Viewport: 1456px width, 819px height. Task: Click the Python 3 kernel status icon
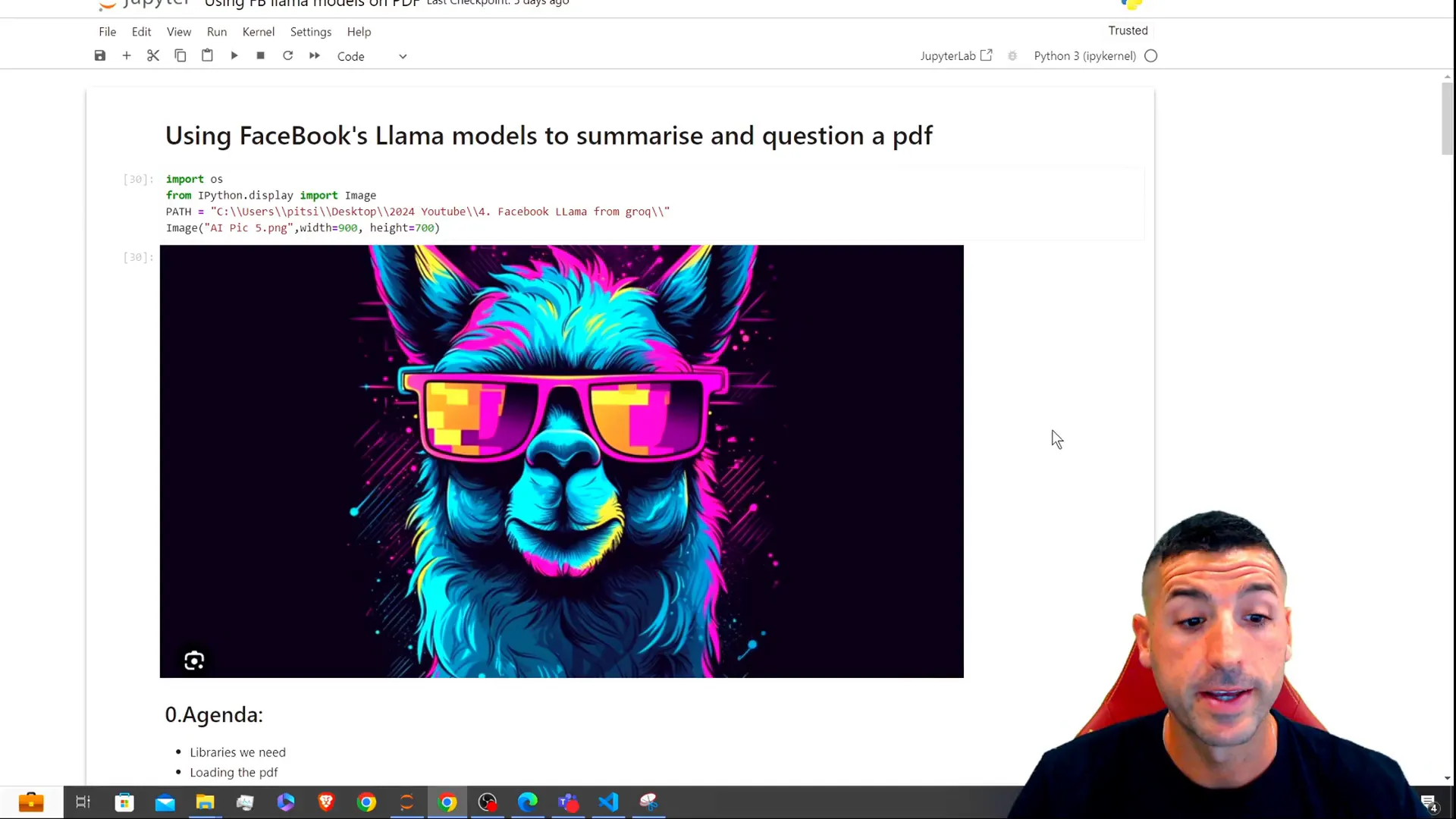[x=1153, y=55]
